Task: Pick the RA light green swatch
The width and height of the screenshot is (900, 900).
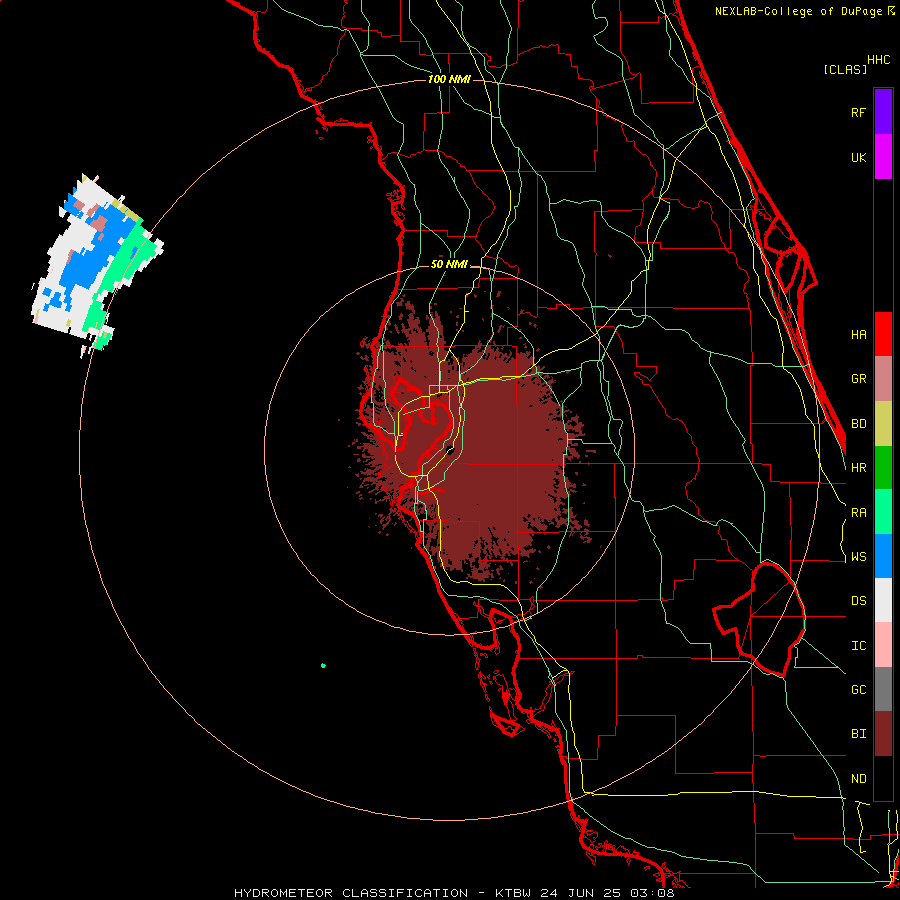Action: pos(883,512)
